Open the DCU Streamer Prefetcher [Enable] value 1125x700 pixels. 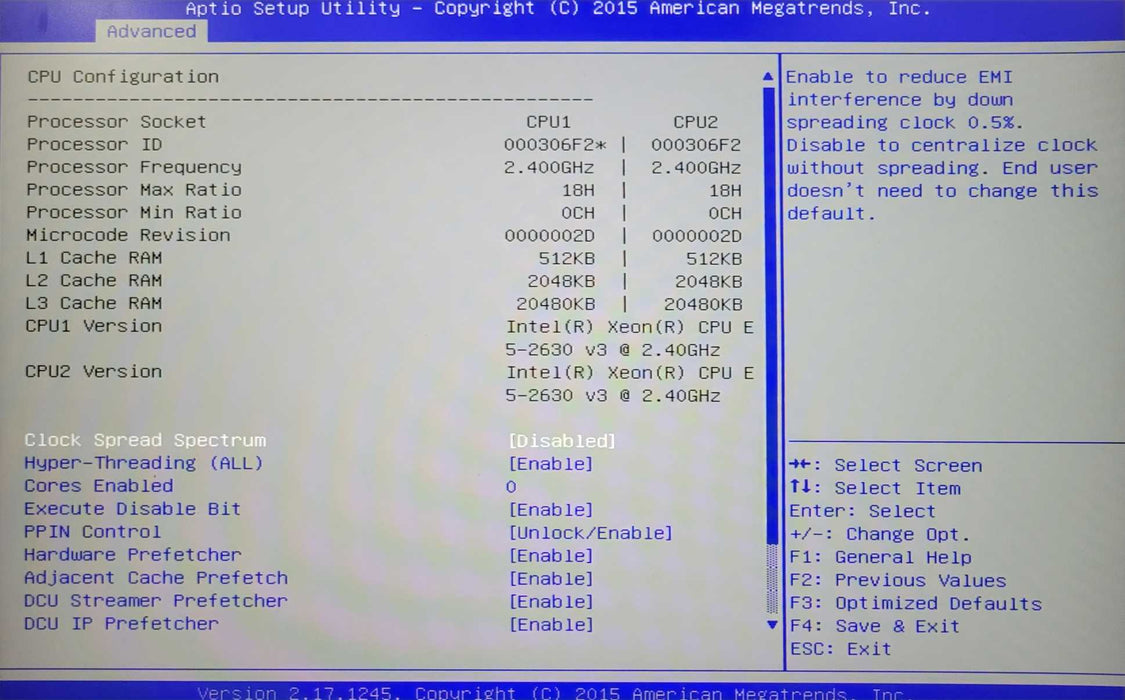[551, 602]
